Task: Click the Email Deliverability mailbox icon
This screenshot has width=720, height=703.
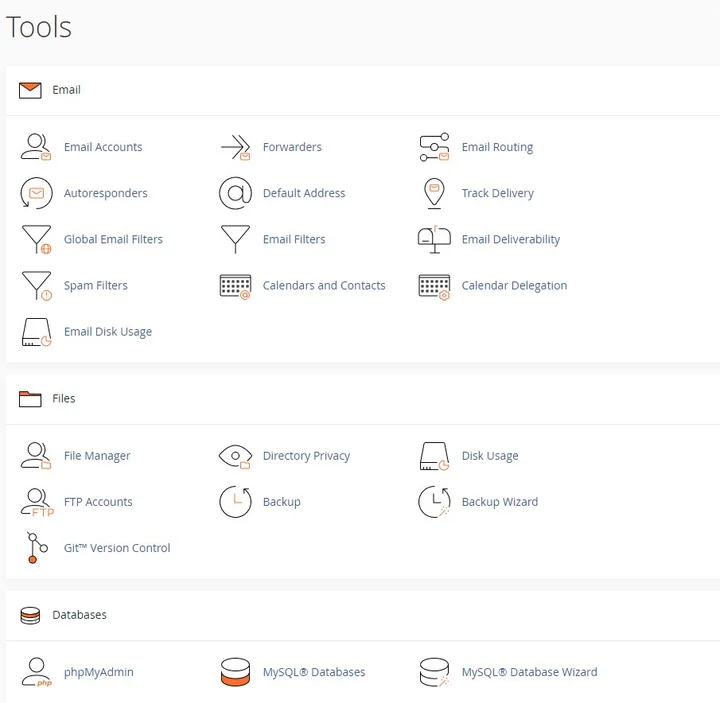Action: click(x=434, y=239)
